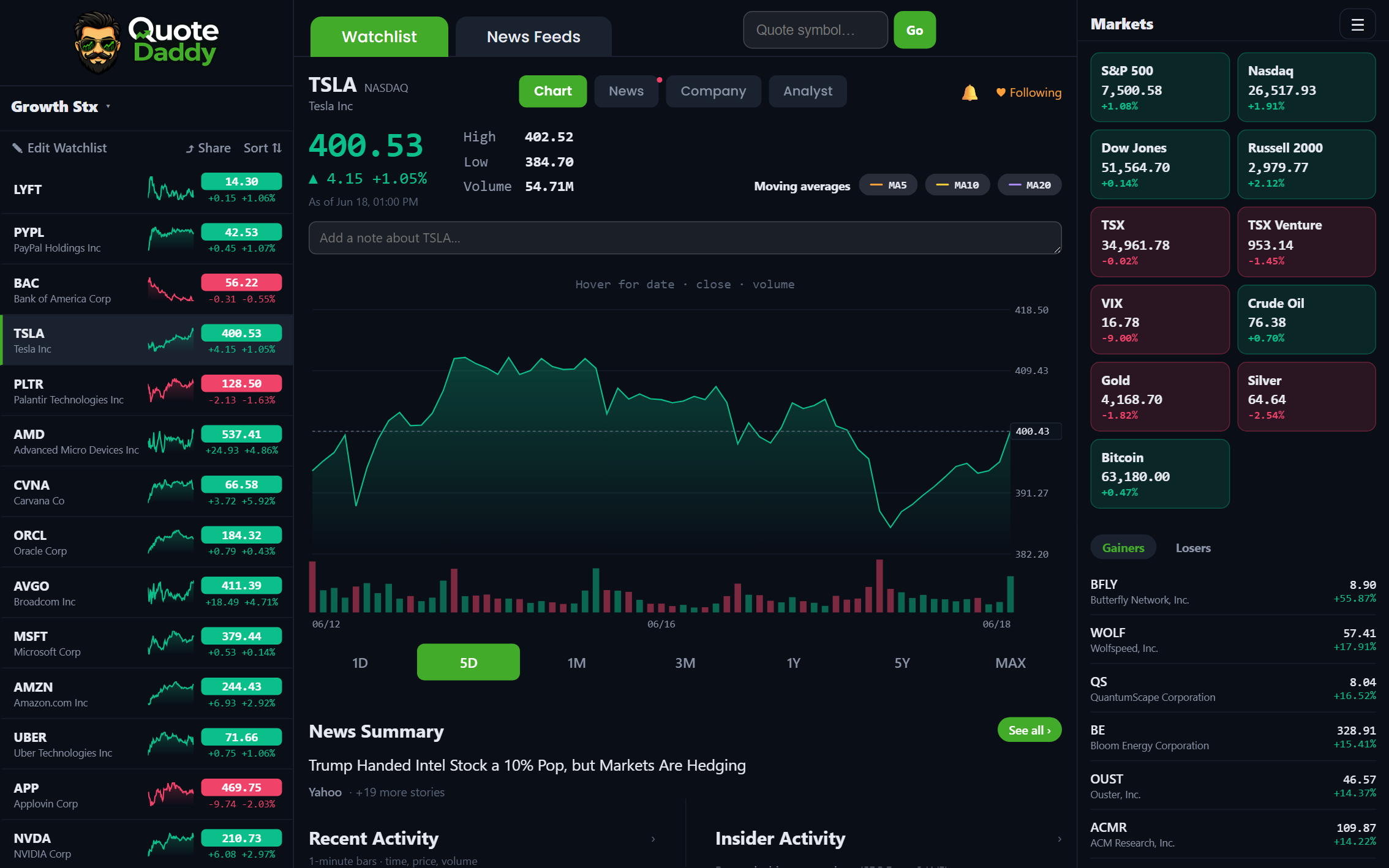Switch to the News Feeds tab

(x=533, y=37)
